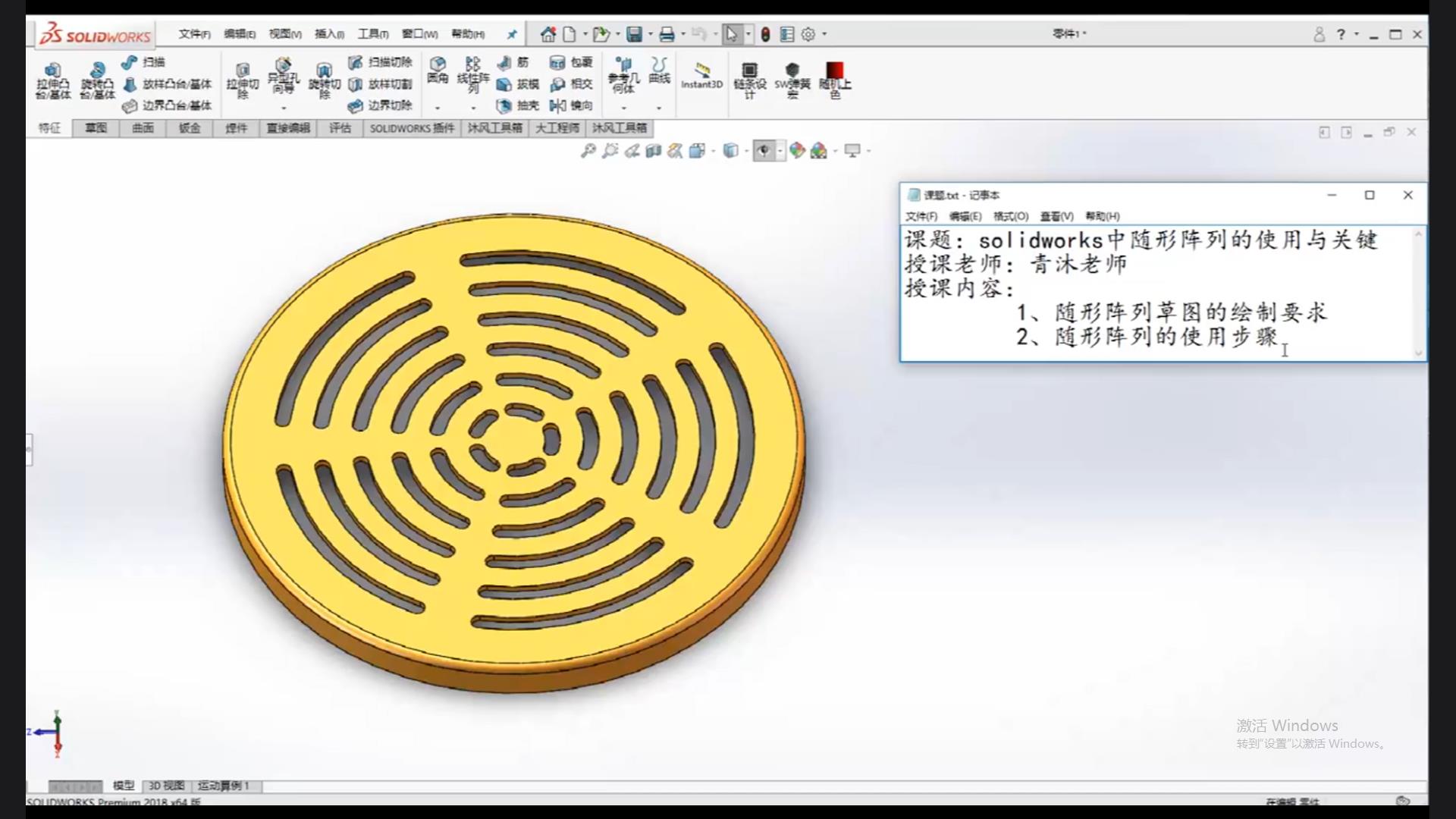Image resolution: width=1456 pixels, height=819 pixels.
Task: Expand the 圆角 fillet dropdown arrow
Action: pyautogui.click(x=438, y=108)
